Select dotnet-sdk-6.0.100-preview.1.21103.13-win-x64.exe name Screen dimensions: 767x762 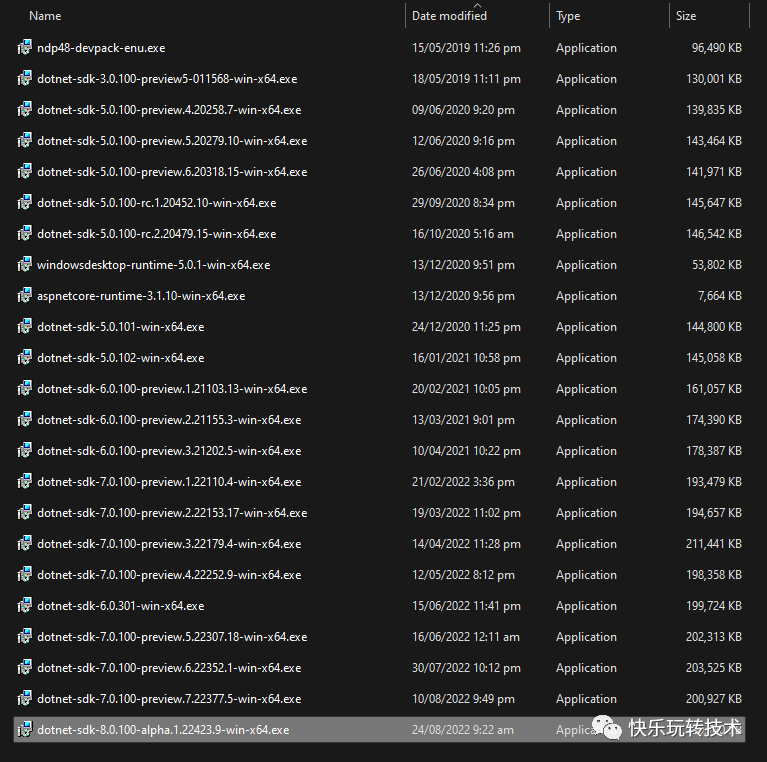click(172, 389)
